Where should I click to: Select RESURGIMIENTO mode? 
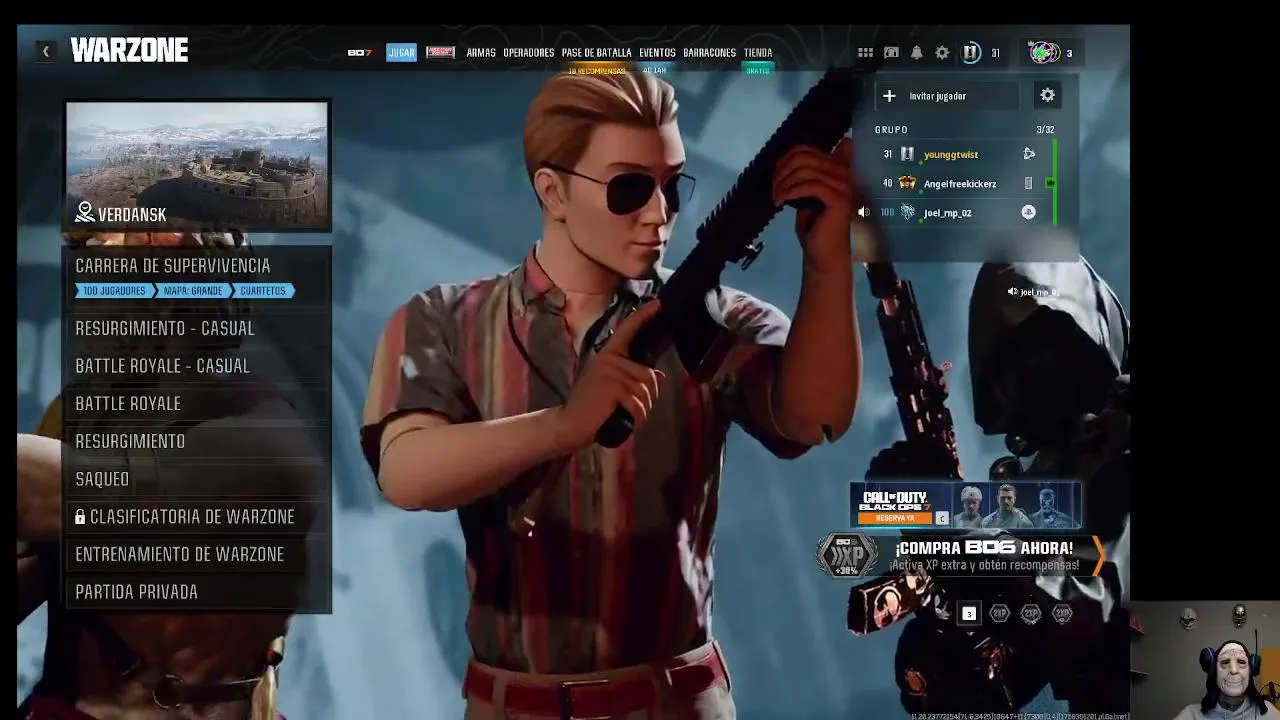[198, 442]
